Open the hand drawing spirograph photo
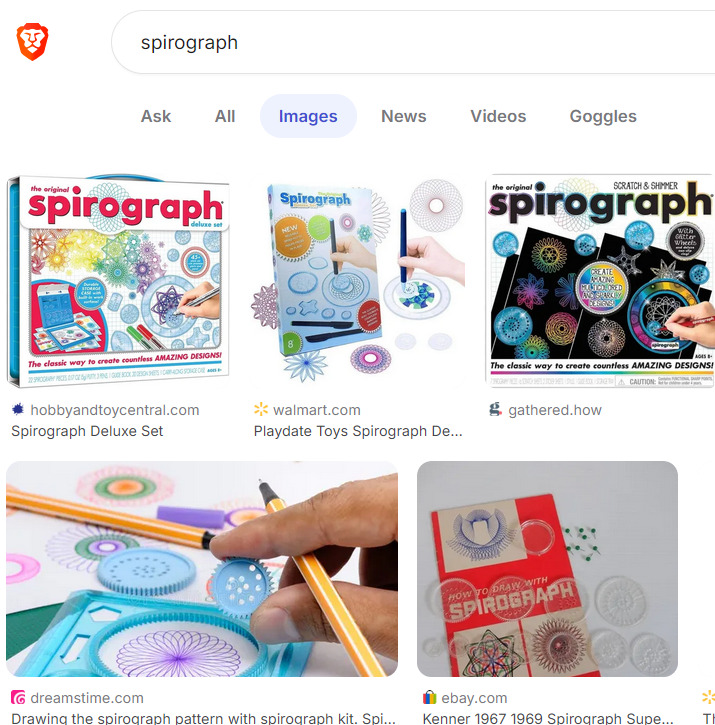This screenshot has width=715, height=725. [202, 569]
